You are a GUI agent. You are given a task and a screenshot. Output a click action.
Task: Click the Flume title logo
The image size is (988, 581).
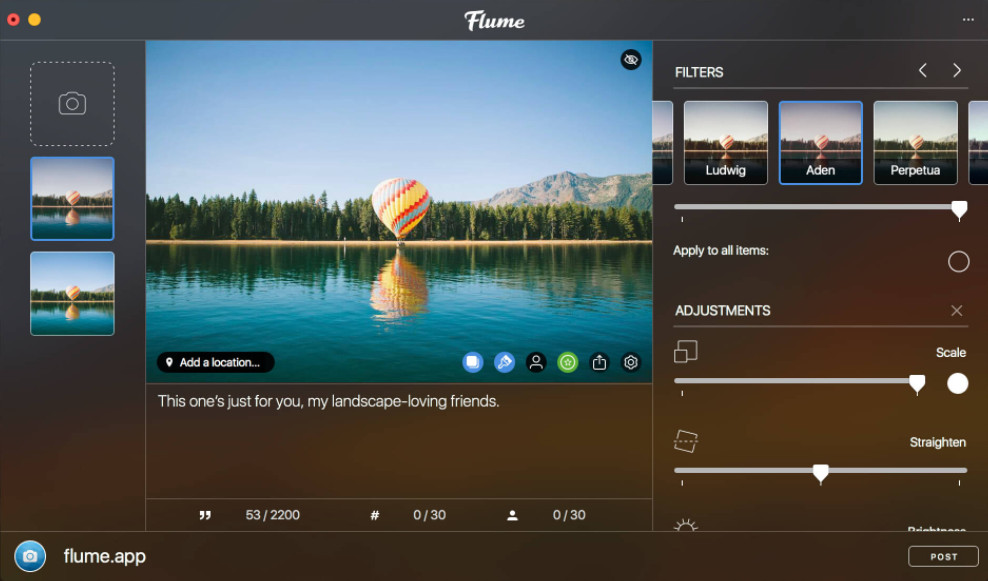click(495, 21)
